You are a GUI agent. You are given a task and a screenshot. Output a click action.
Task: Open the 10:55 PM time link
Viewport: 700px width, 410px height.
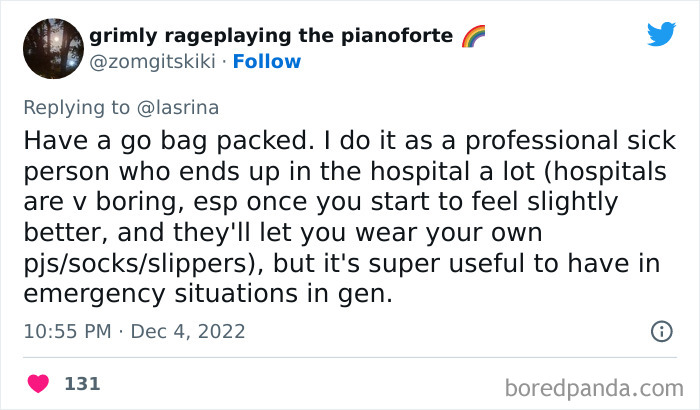tap(67, 331)
